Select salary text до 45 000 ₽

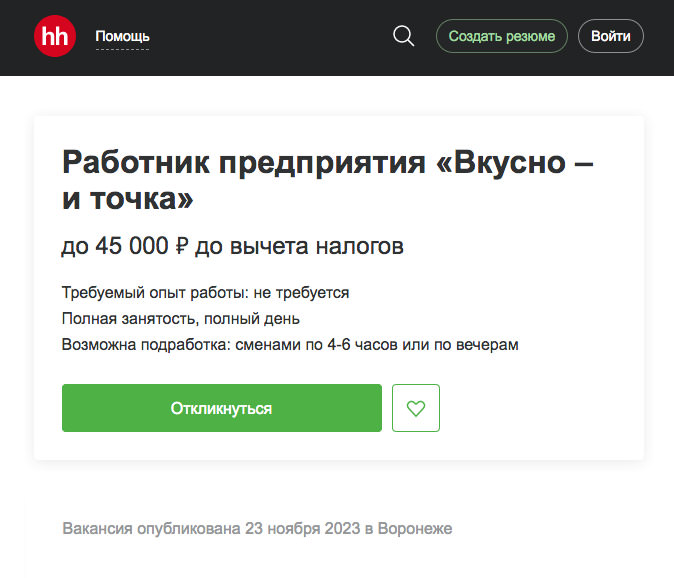pyautogui.click(x=125, y=246)
